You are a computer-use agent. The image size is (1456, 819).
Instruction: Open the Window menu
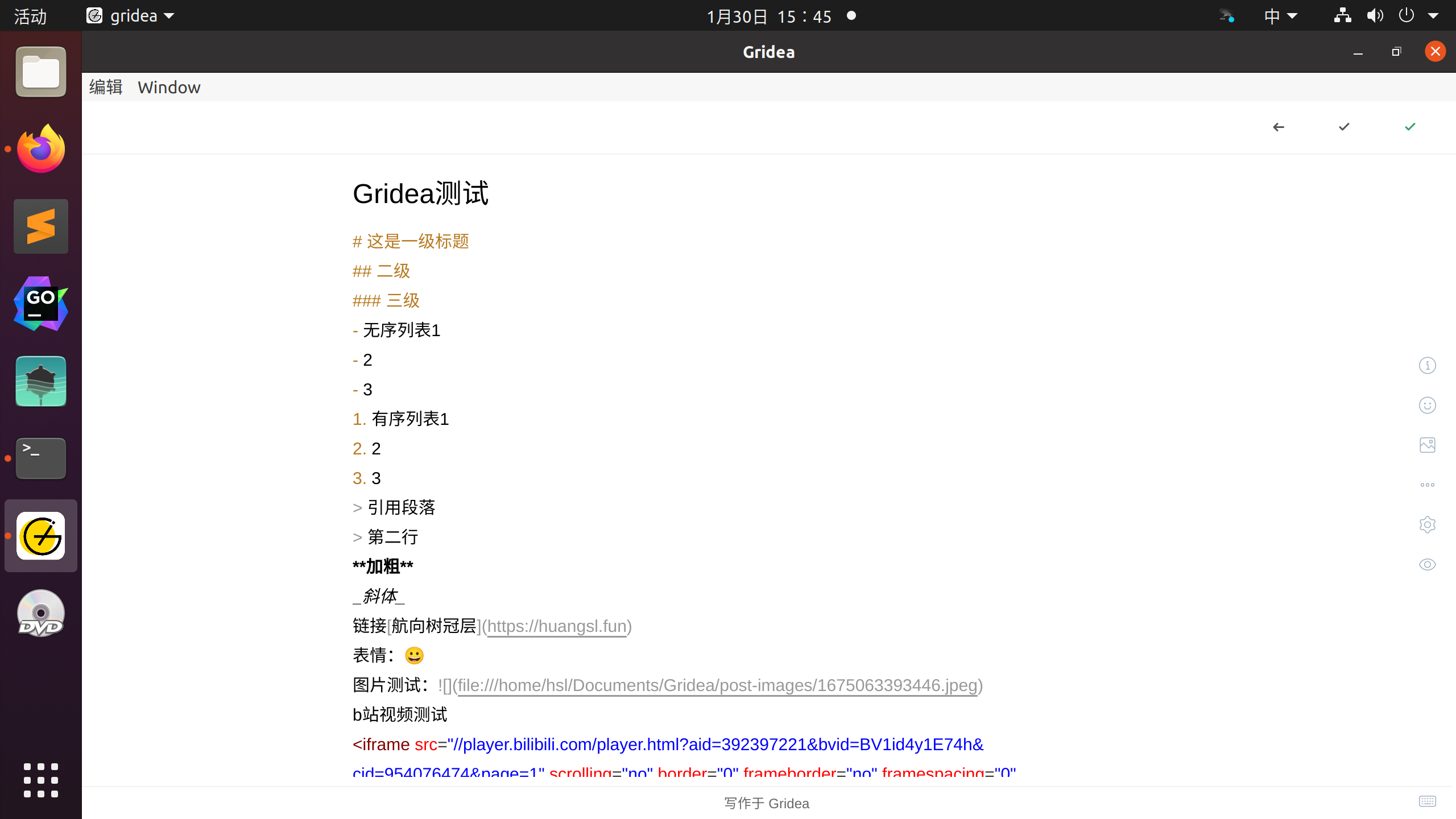pyautogui.click(x=169, y=87)
